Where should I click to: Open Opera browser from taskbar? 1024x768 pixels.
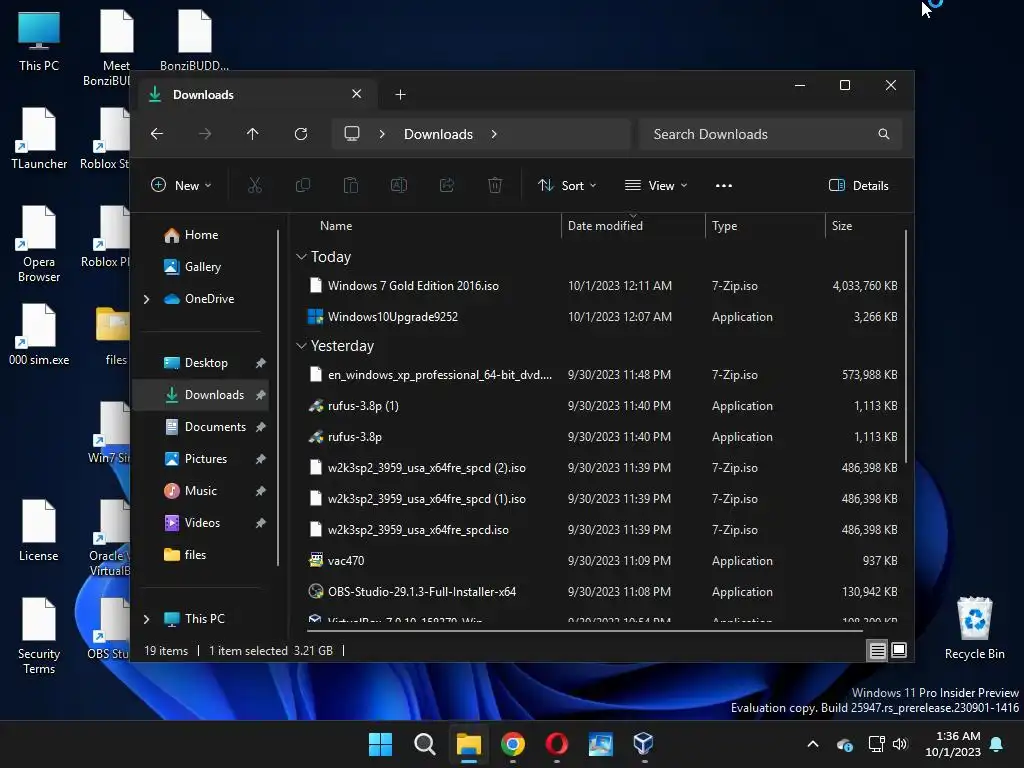coord(556,744)
